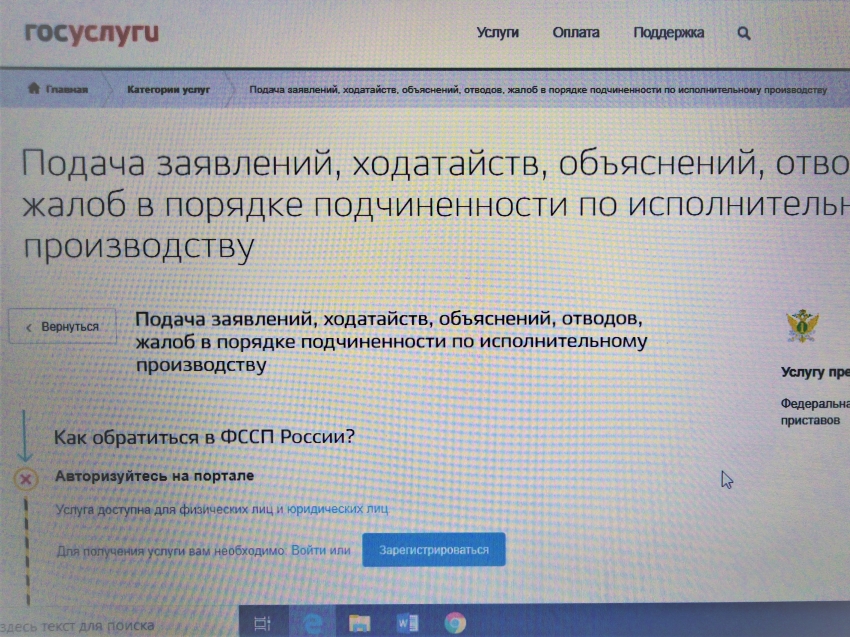Image resolution: width=850 pixels, height=637 pixels.
Task: Click the Как обратиться в ФССП России heading
Action: click(204, 436)
